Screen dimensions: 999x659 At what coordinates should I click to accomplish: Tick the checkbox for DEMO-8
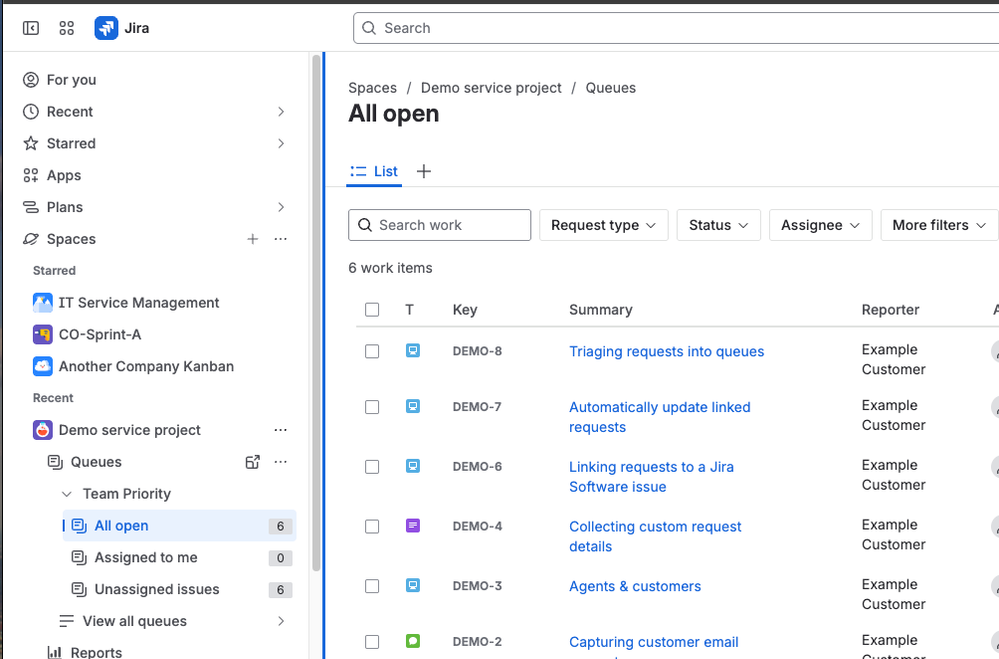372,351
